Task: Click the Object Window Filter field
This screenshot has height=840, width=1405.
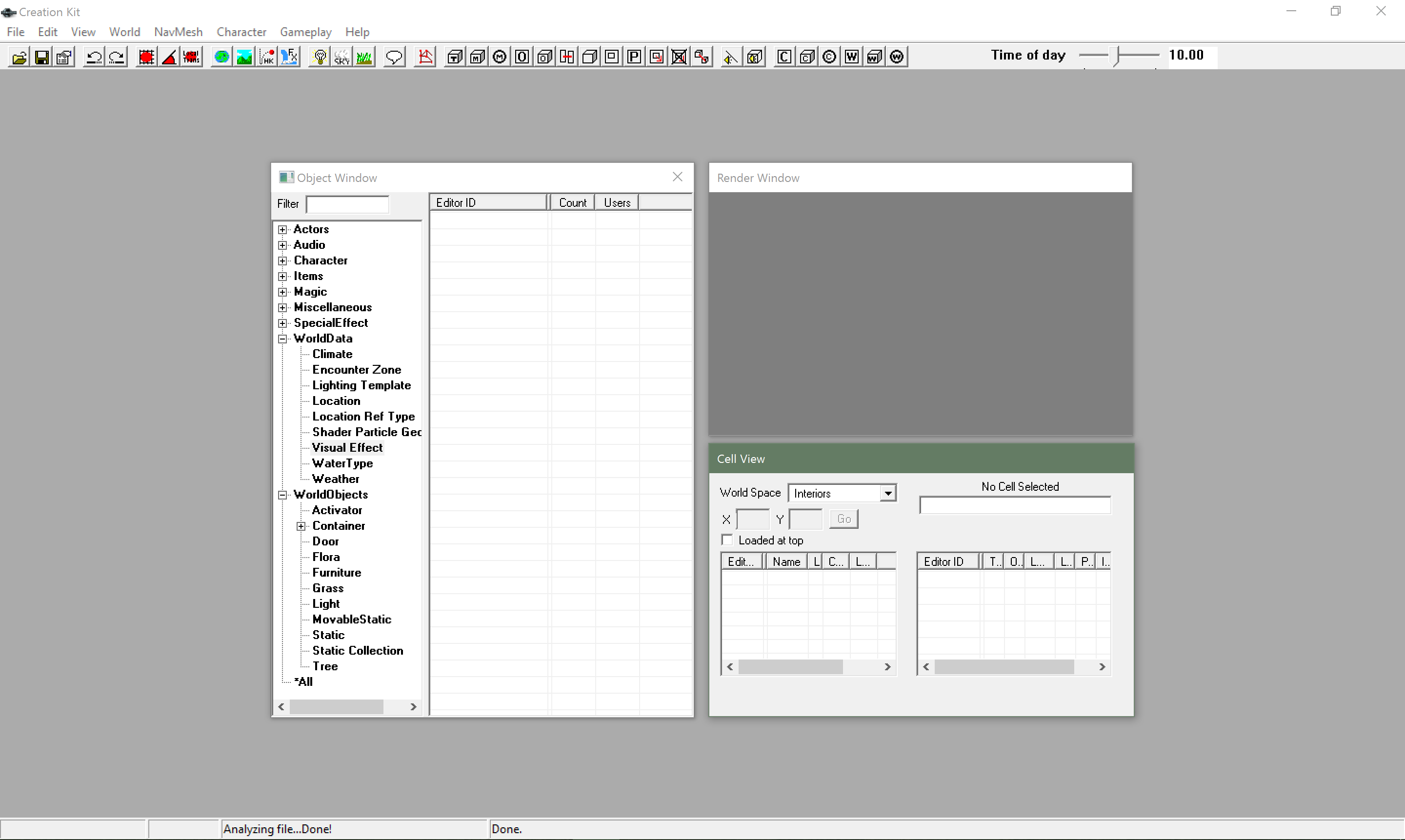Action: coord(347,204)
